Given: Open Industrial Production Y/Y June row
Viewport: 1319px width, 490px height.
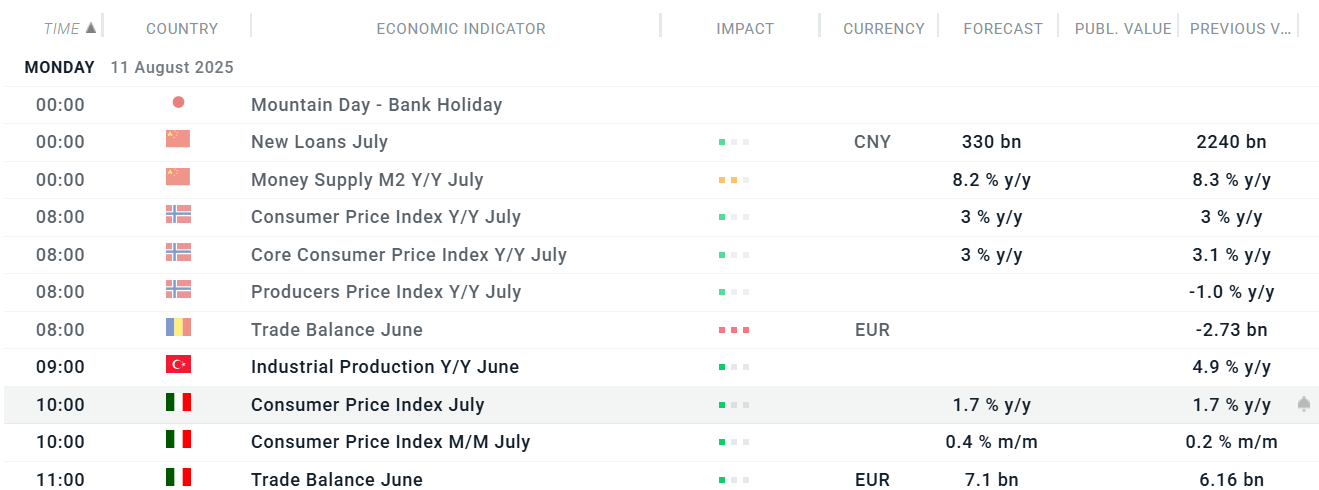Looking at the screenshot, I should pos(660,367).
